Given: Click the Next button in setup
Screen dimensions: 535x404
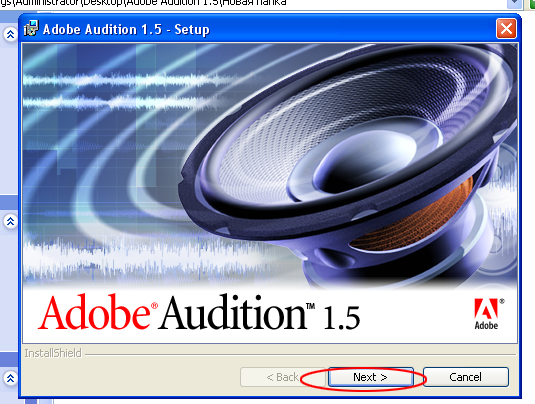Looking at the screenshot, I should pos(371,377).
